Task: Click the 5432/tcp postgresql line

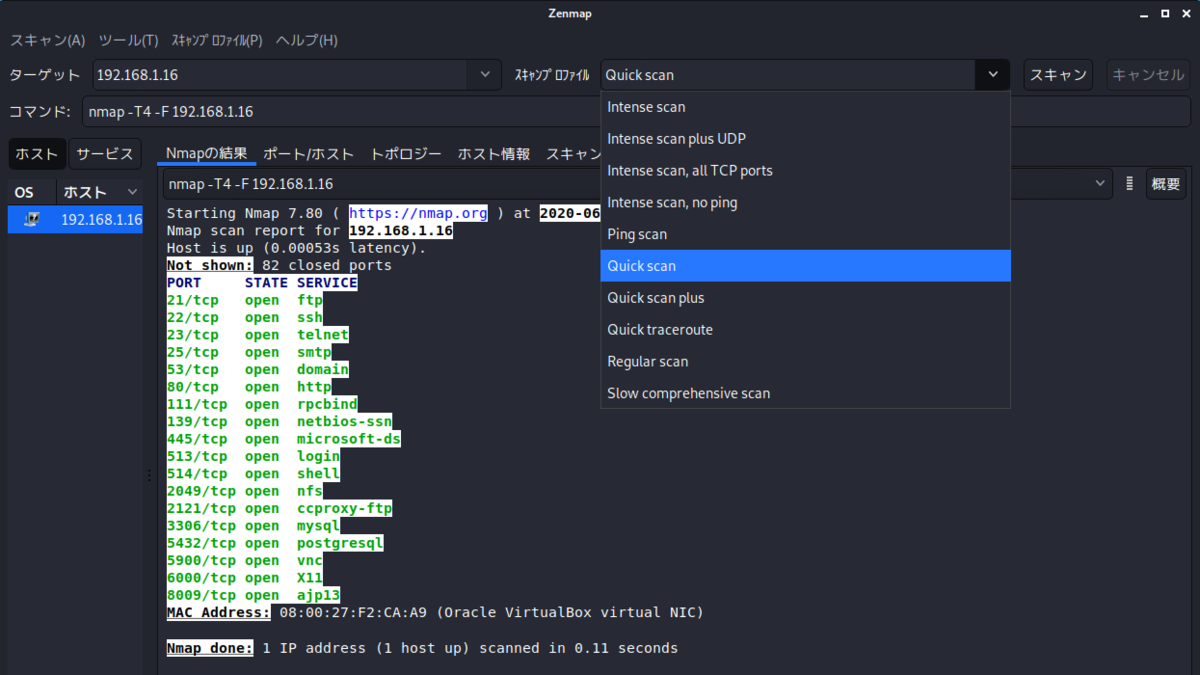Action: (275, 543)
